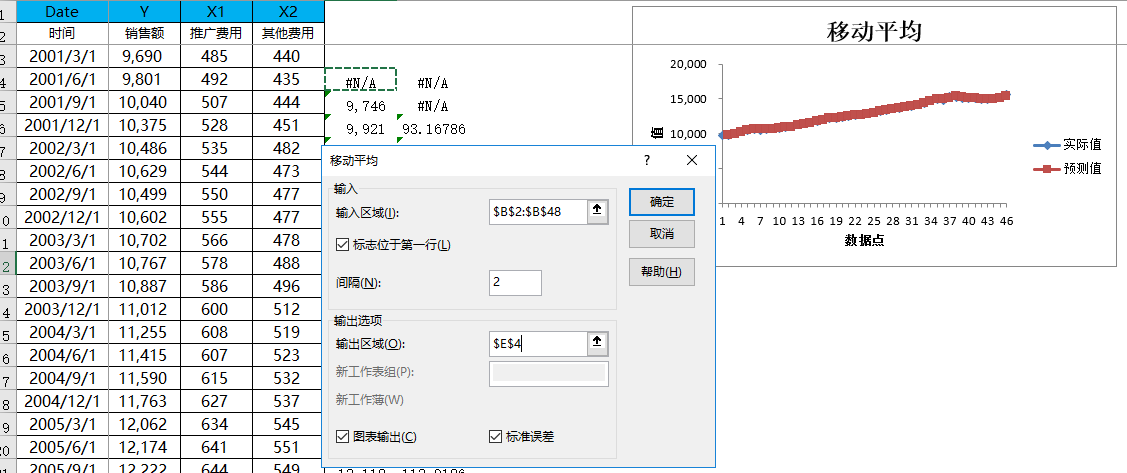Edit the 输出区域 range field
The image size is (1127, 473).
click(x=538, y=344)
